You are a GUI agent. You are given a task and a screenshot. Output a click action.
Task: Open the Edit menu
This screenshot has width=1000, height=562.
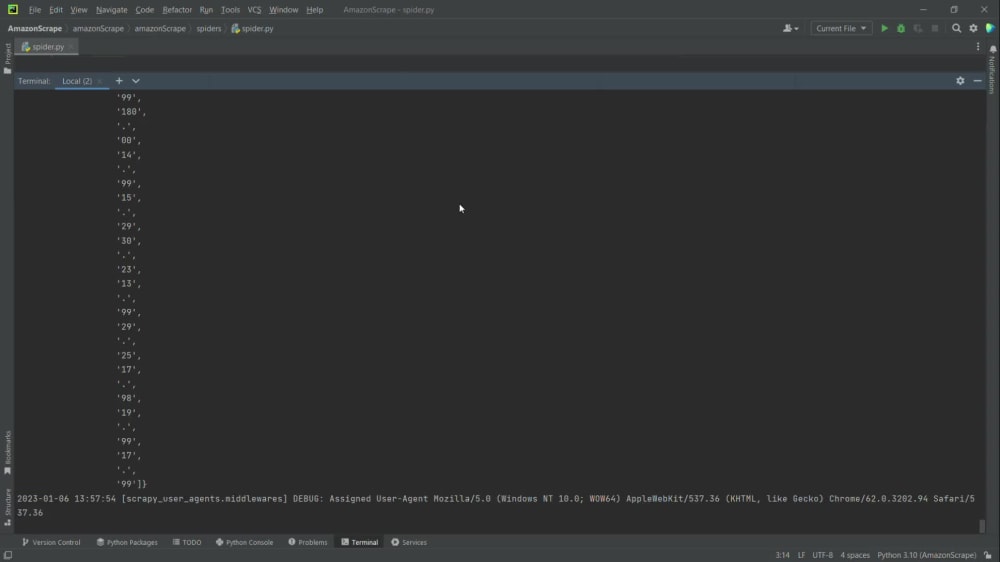click(56, 10)
